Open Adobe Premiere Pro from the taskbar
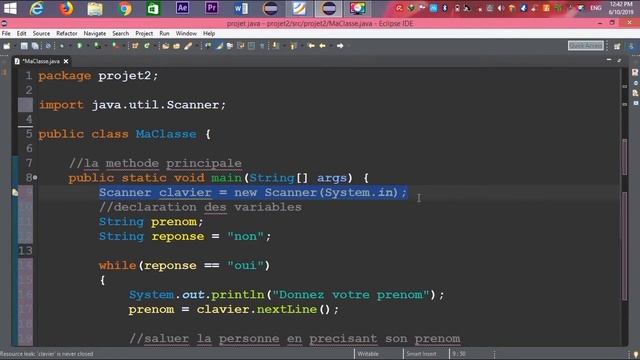Screen dimensions: 640x360 pyautogui.click(x=211, y=8)
